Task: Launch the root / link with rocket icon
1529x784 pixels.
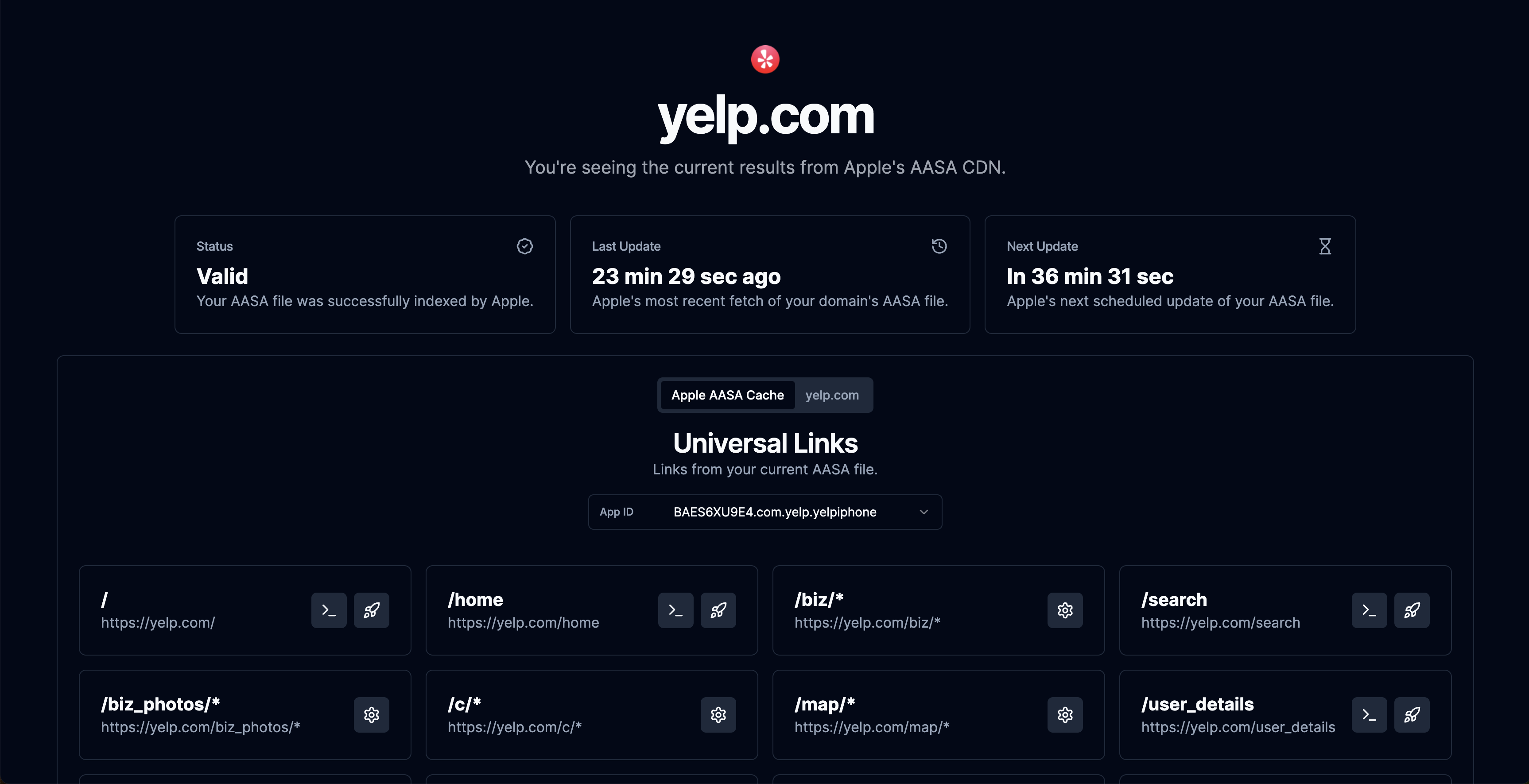Action: coord(372,610)
